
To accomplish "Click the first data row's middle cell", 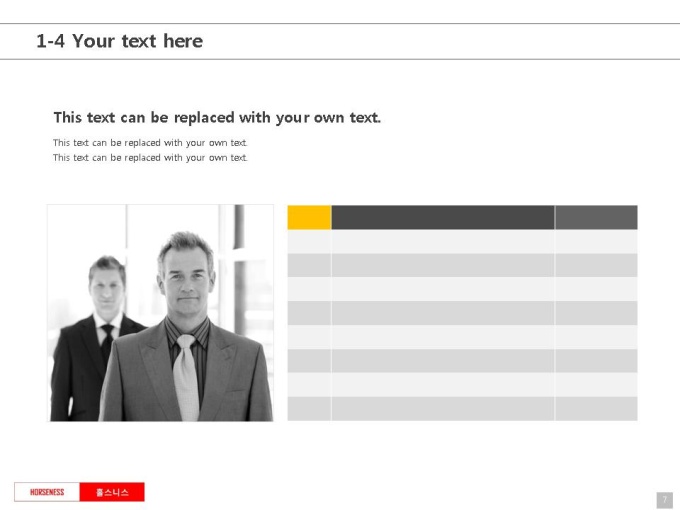I will click(x=443, y=242).
